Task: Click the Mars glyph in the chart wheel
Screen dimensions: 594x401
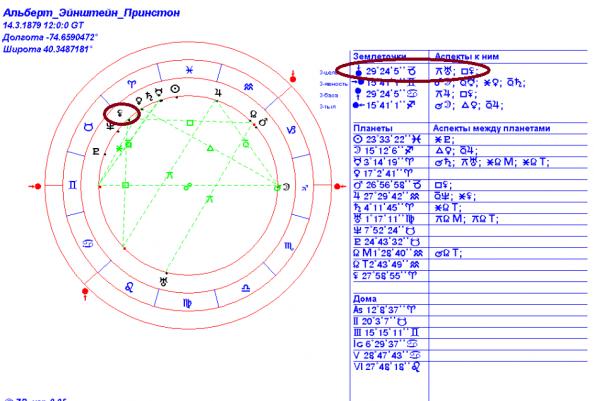Action: (x=263, y=122)
